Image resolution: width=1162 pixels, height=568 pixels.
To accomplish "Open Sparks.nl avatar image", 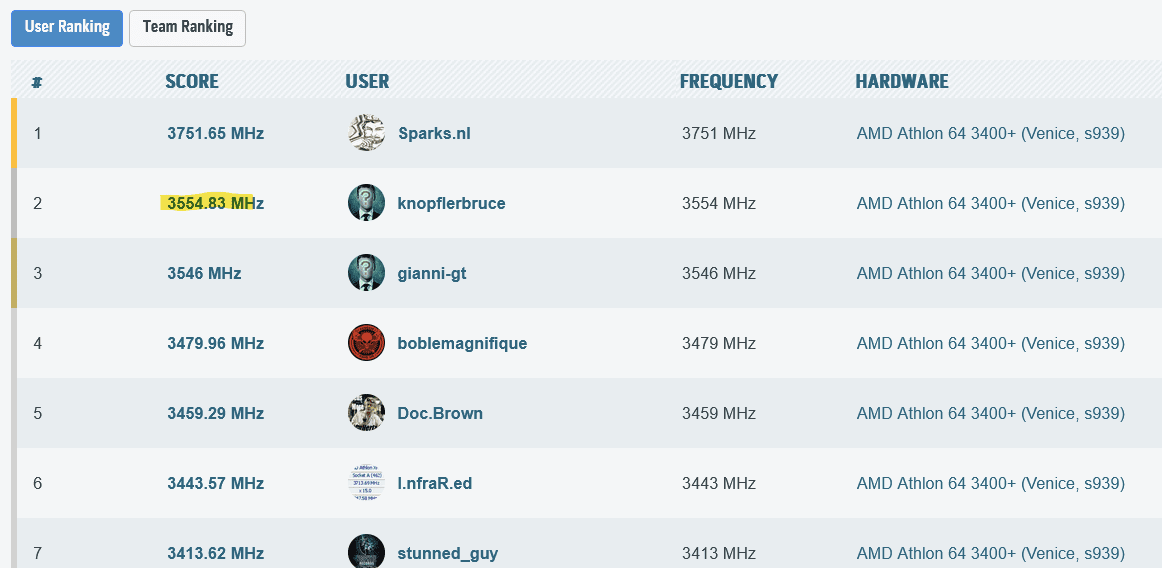I will click(x=366, y=133).
